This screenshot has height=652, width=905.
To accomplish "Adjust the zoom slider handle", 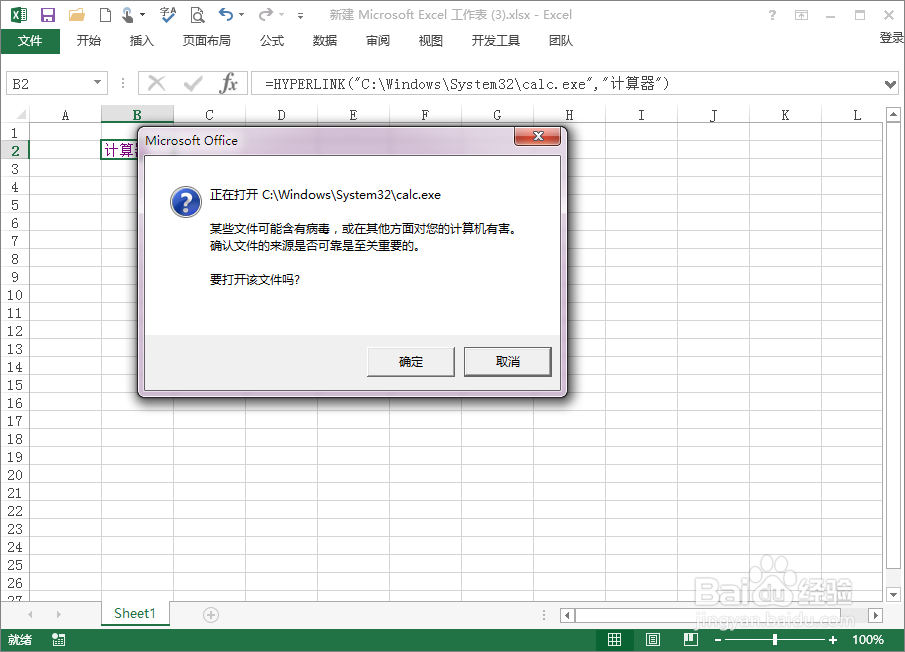I will (x=775, y=639).
